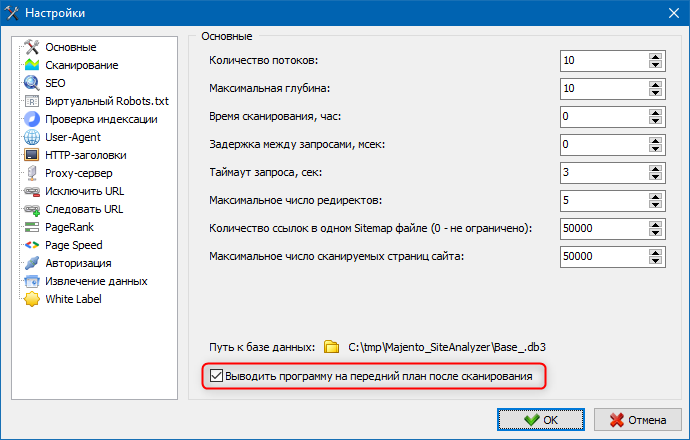Increase Количество потоков value
Image resolution: width=690 pixels, height=440 pixels.
[655, 57]
